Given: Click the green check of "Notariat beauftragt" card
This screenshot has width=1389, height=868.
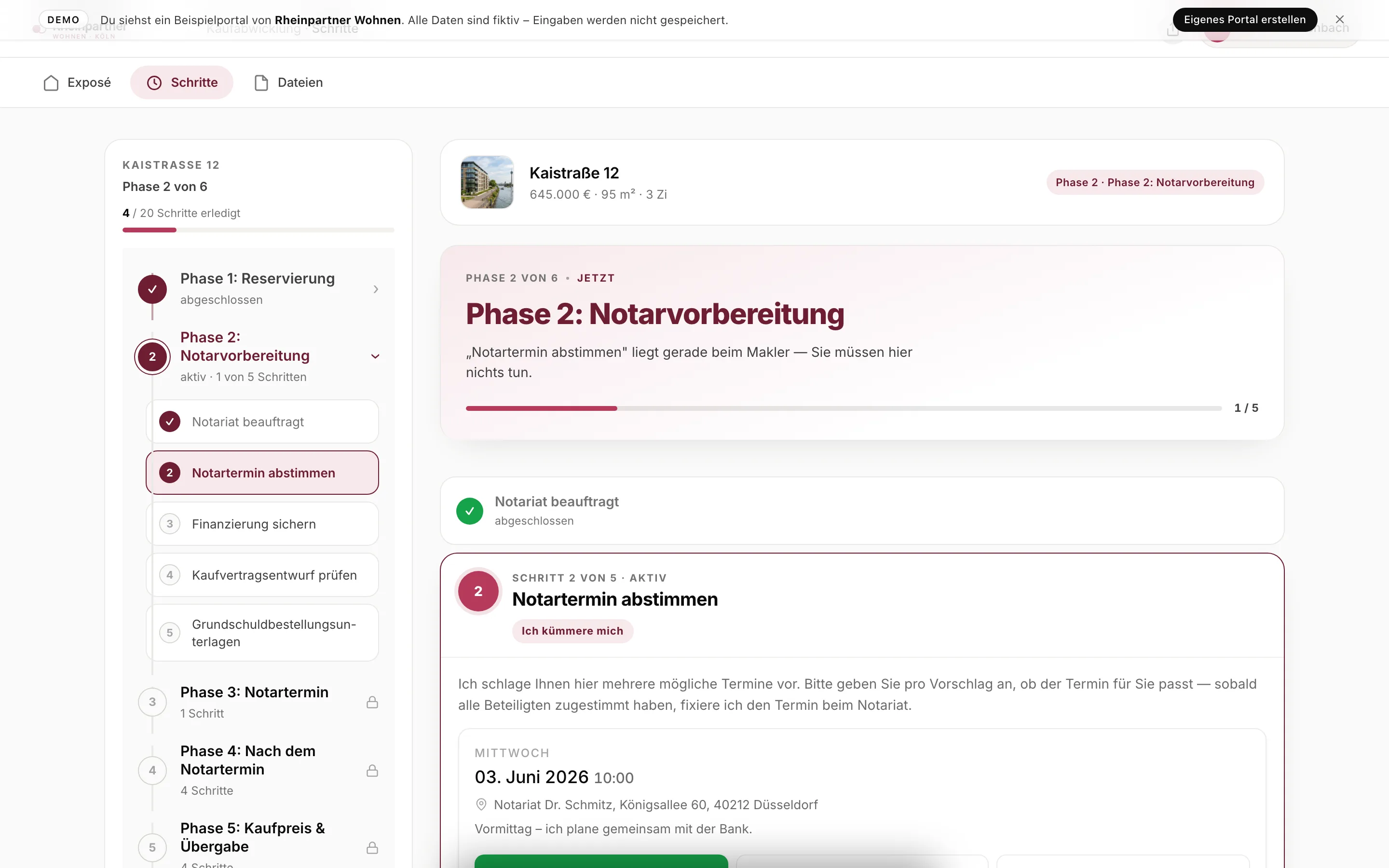Looking at the screenshot, I should 469,511.
